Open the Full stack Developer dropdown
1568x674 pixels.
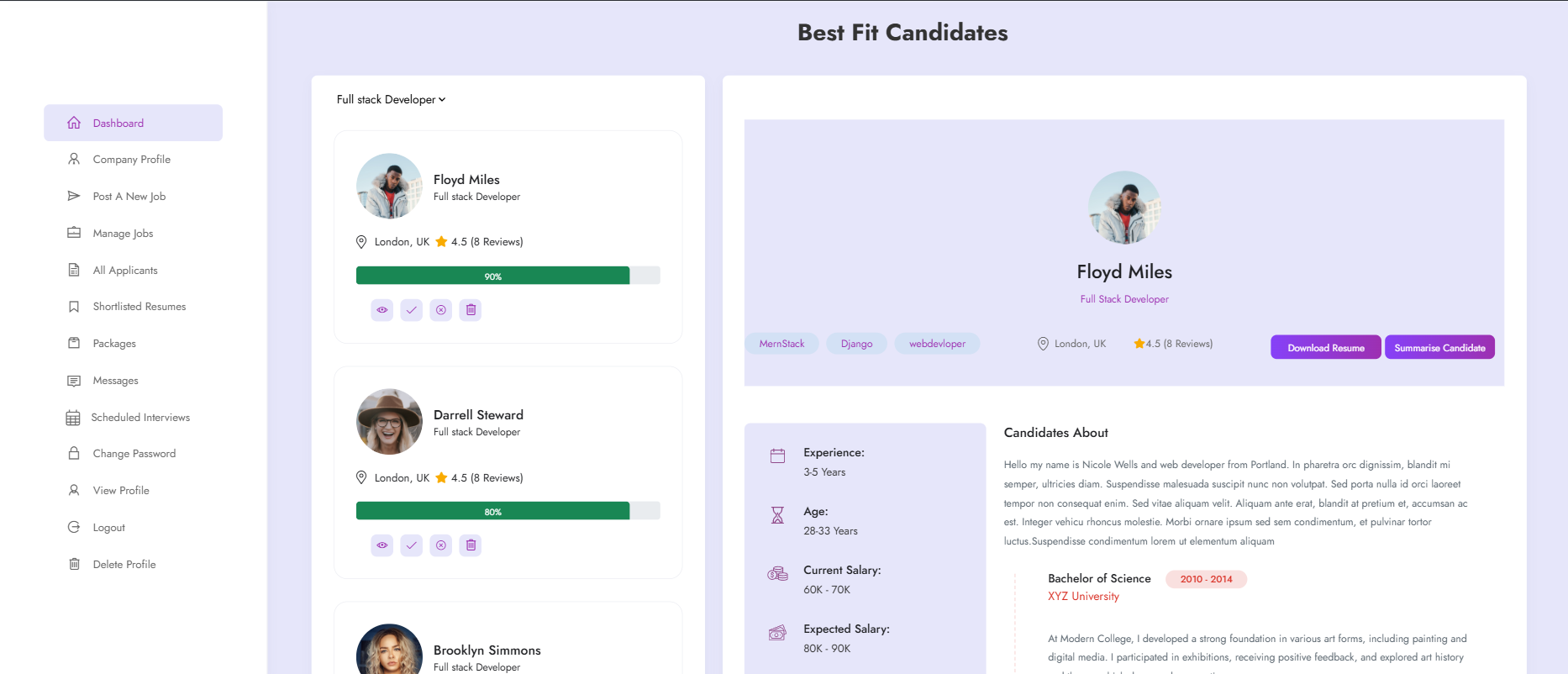391,99
